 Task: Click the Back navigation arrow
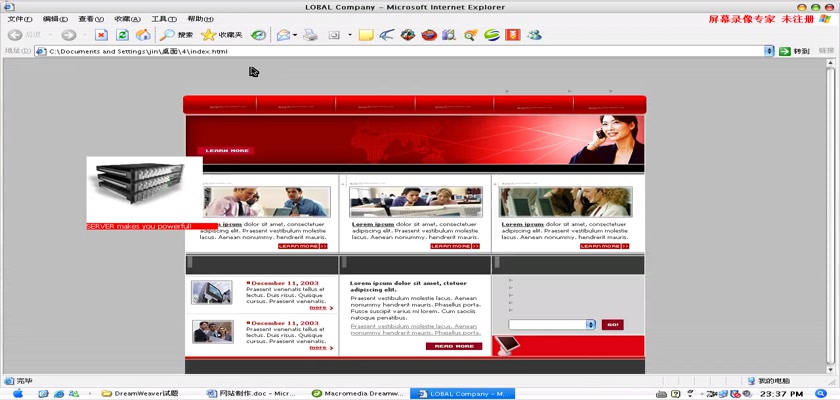(x=15, y=35)
